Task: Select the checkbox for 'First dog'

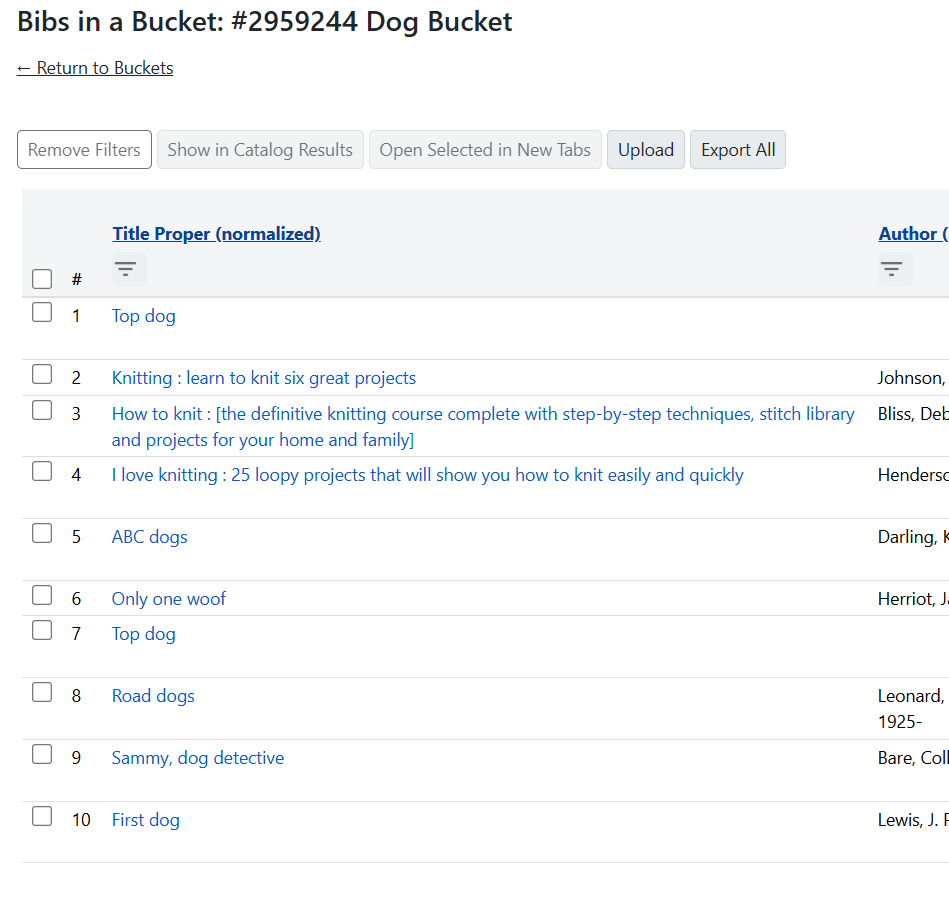Action: click(x=42, y=816)
